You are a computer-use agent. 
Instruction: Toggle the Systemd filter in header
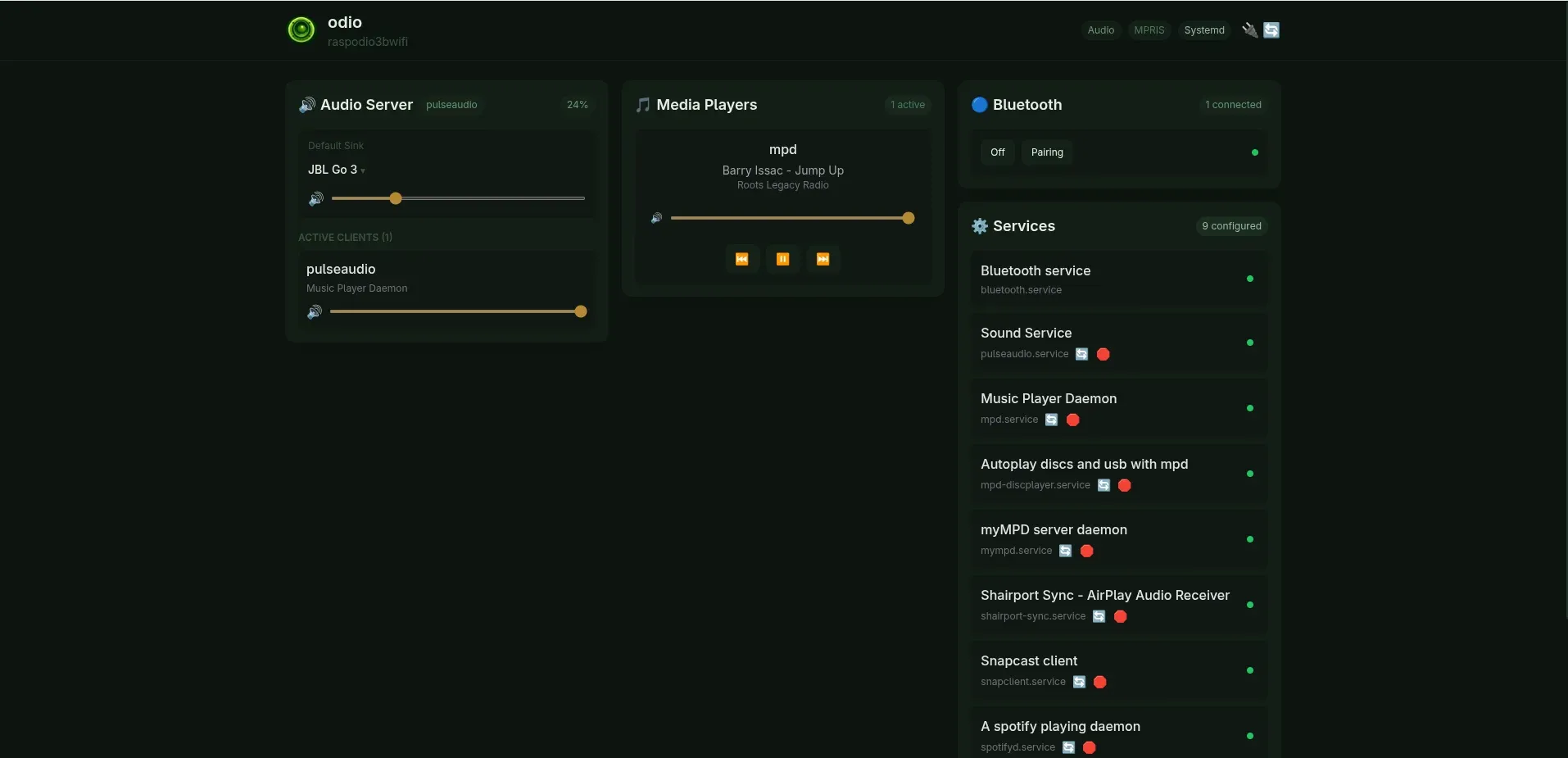click(1204, 30)
